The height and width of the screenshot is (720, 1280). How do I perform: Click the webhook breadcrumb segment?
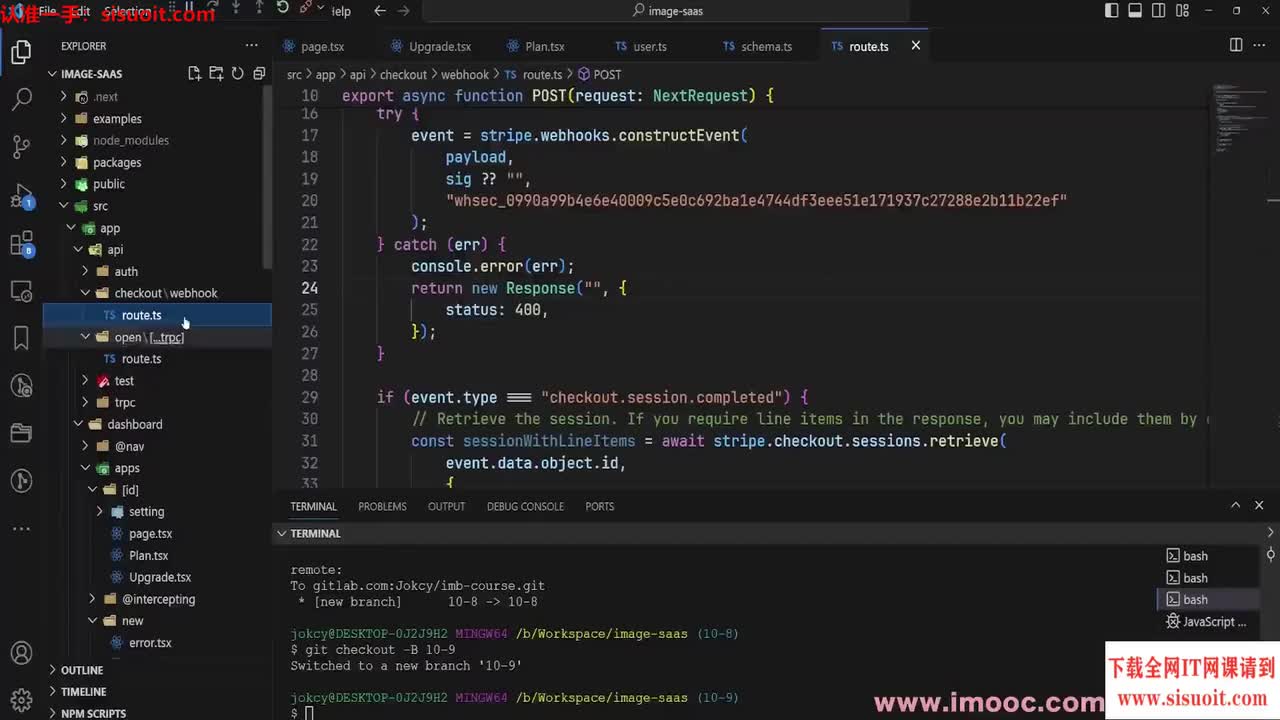click(465, 75)
